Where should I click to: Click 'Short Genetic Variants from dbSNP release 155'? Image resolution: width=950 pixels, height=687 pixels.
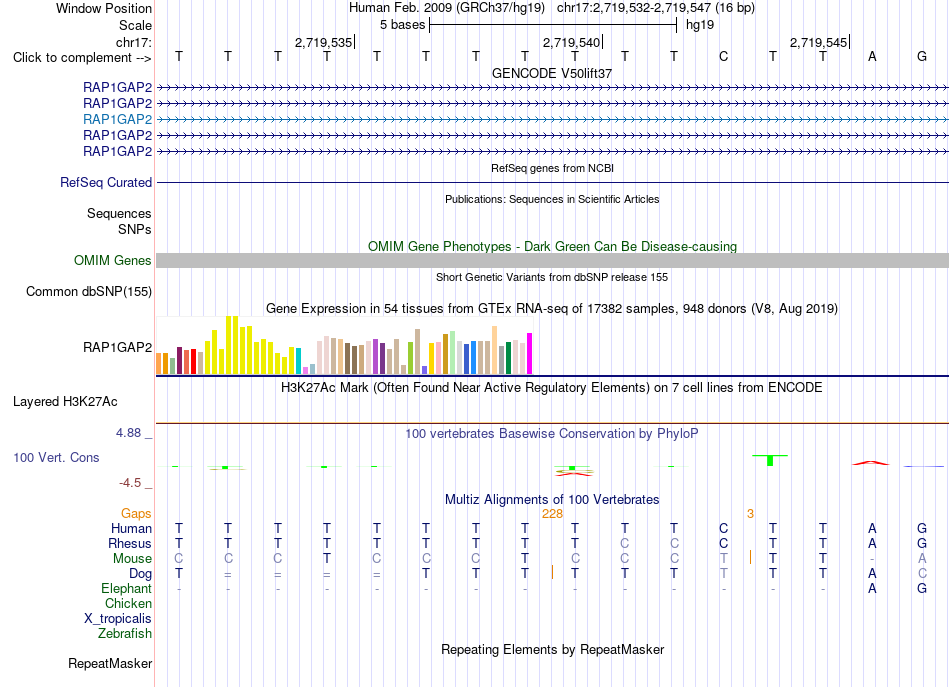(x=552, y=277)
